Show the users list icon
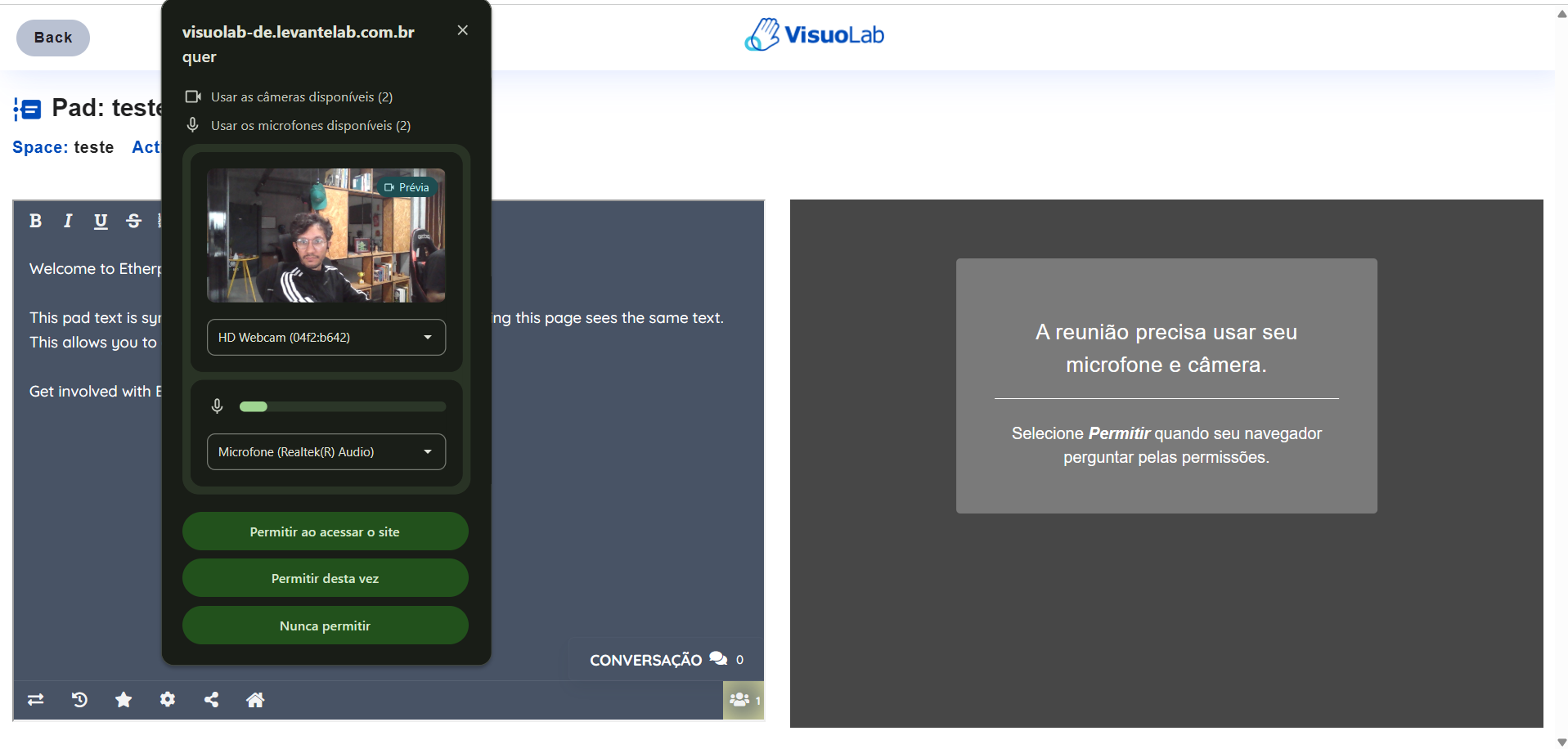The height and width of the screenshot is (749, 1568). (x=744, y=700)
